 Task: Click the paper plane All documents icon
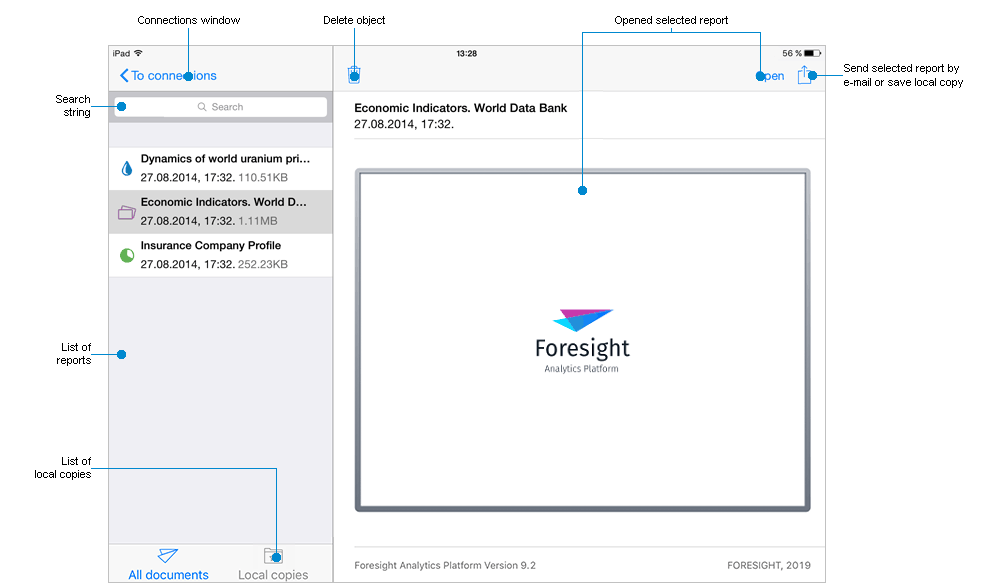[x=168, y=555]
